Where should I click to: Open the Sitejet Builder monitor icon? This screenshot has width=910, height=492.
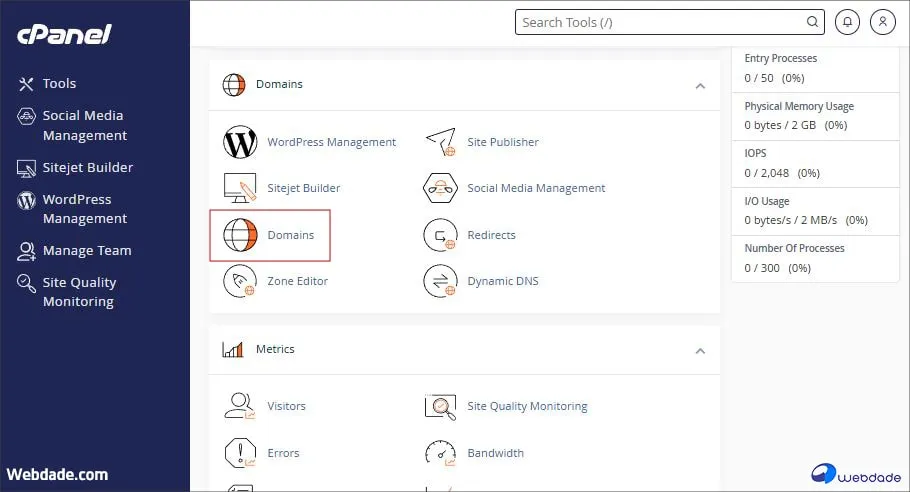pyautogui.click(x=240, y=189)
